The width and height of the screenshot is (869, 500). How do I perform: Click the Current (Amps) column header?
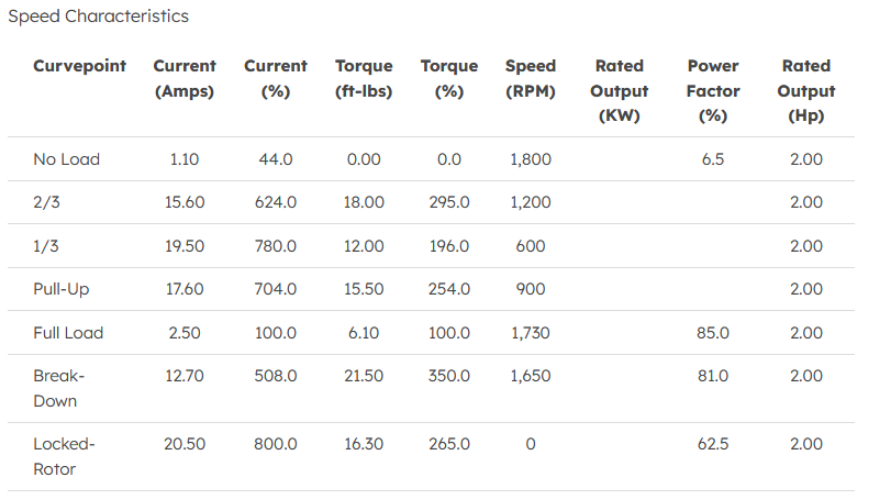click(x=184, y=78)
